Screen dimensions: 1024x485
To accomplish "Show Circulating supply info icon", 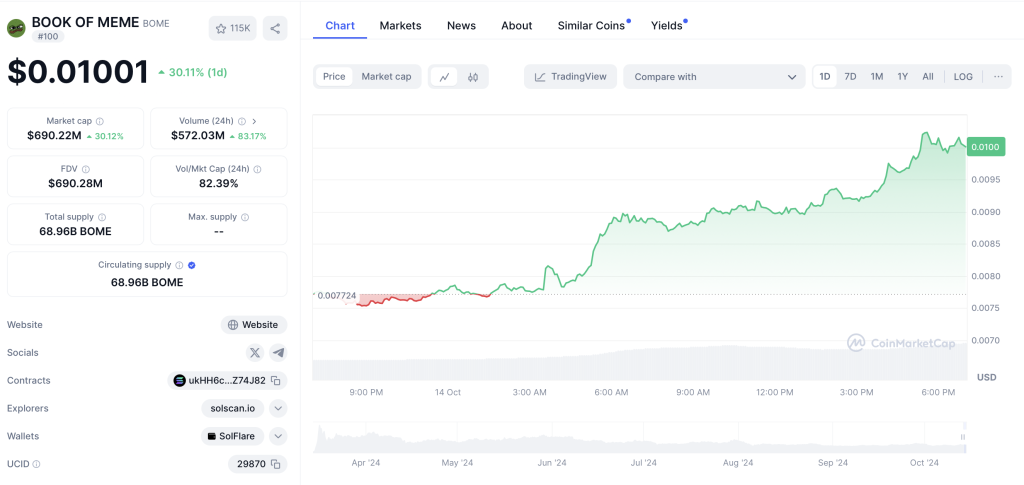I will pyautogui.click(x=180, y=266).
